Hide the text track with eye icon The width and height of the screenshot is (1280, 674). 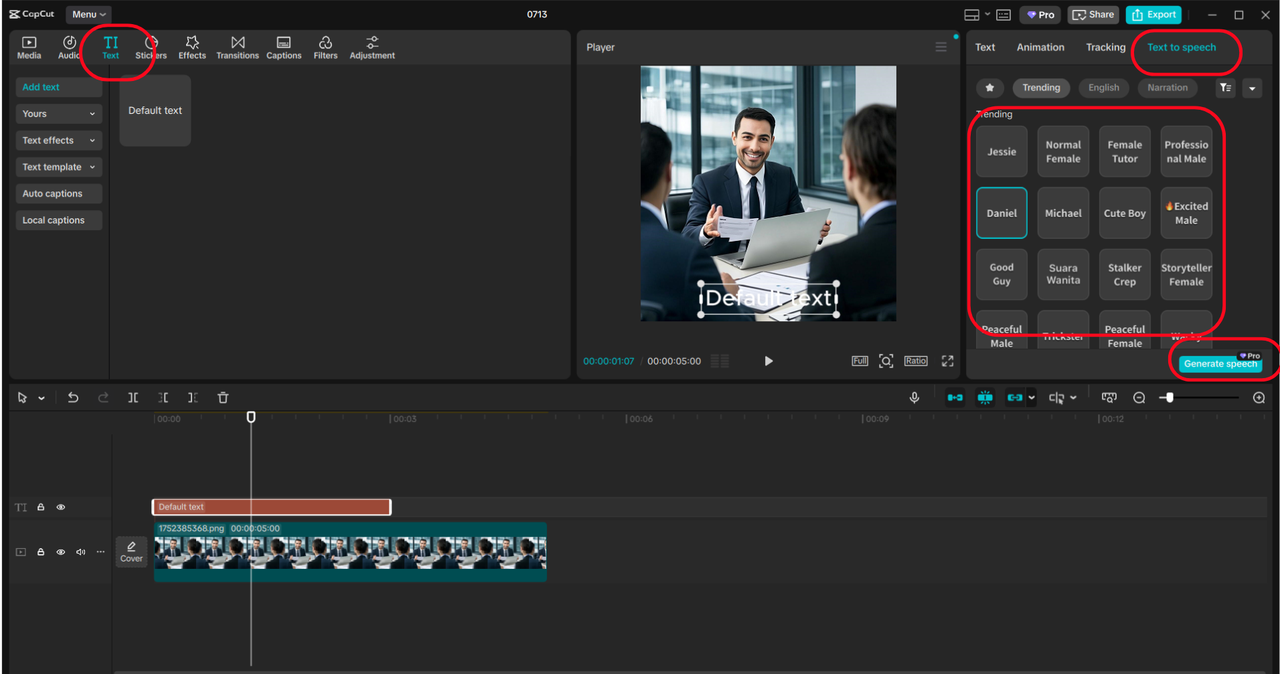pos(61,507)
